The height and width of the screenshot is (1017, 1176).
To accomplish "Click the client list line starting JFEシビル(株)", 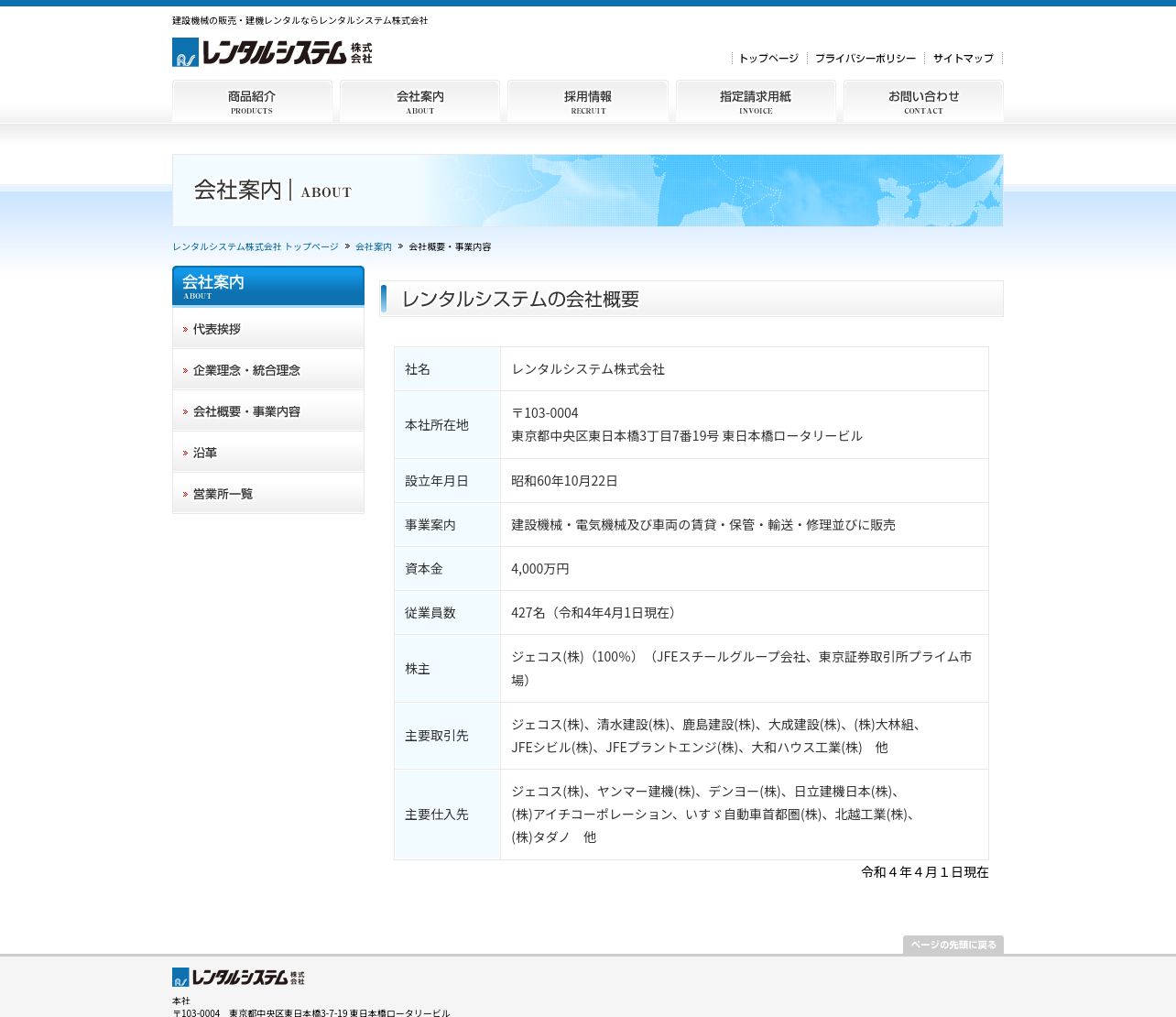I will coord(700,748).
